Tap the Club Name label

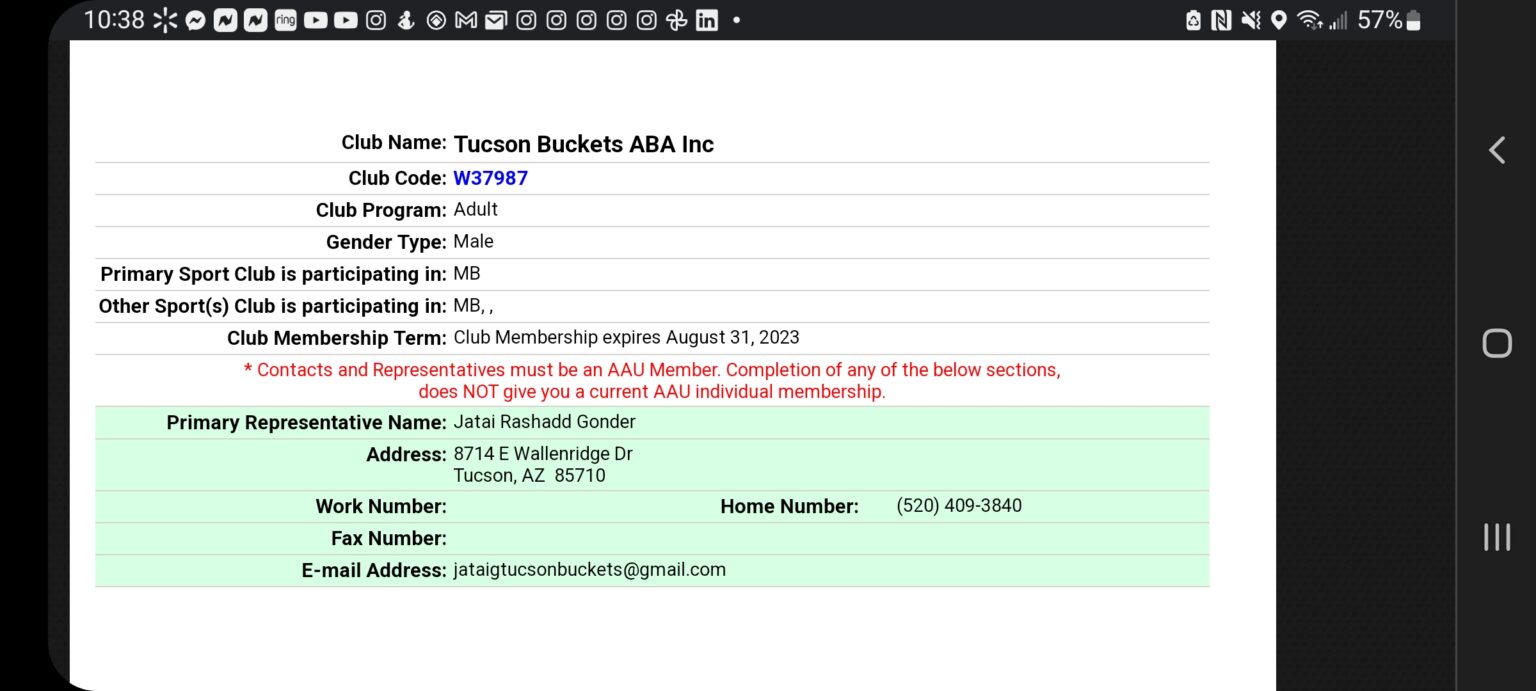pos(394,143)
